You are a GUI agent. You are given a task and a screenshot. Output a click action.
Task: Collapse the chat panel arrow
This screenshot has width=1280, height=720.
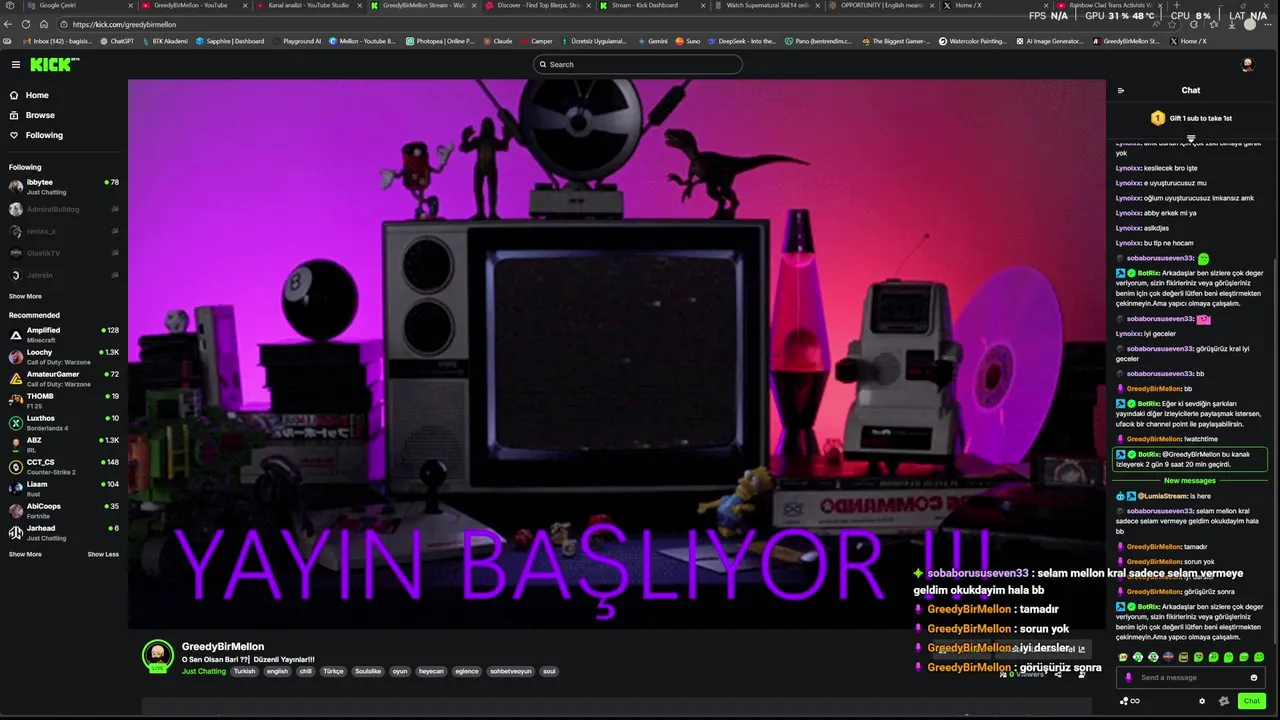(x=1121, y=90)
